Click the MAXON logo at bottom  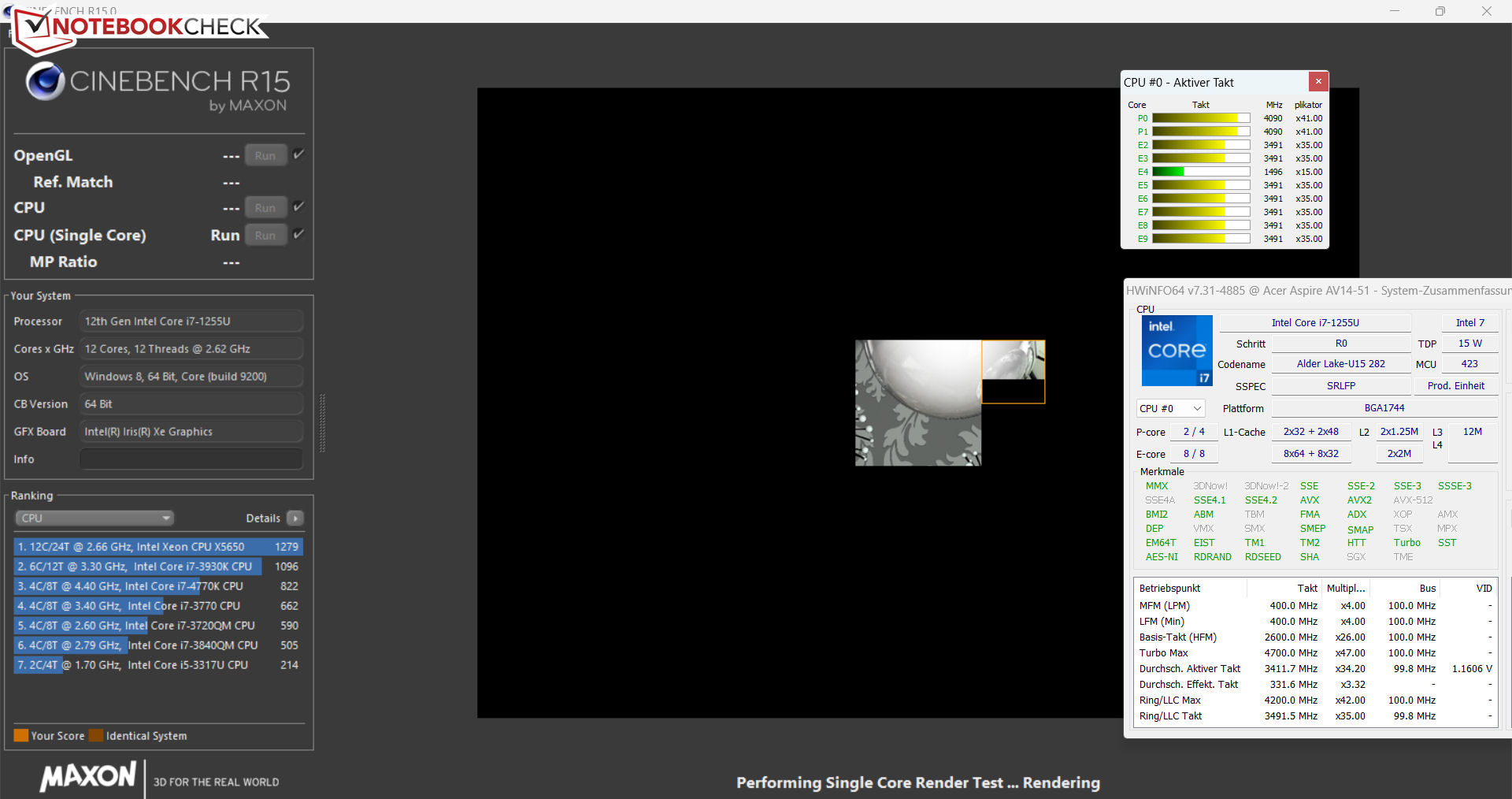click(88, 777)
